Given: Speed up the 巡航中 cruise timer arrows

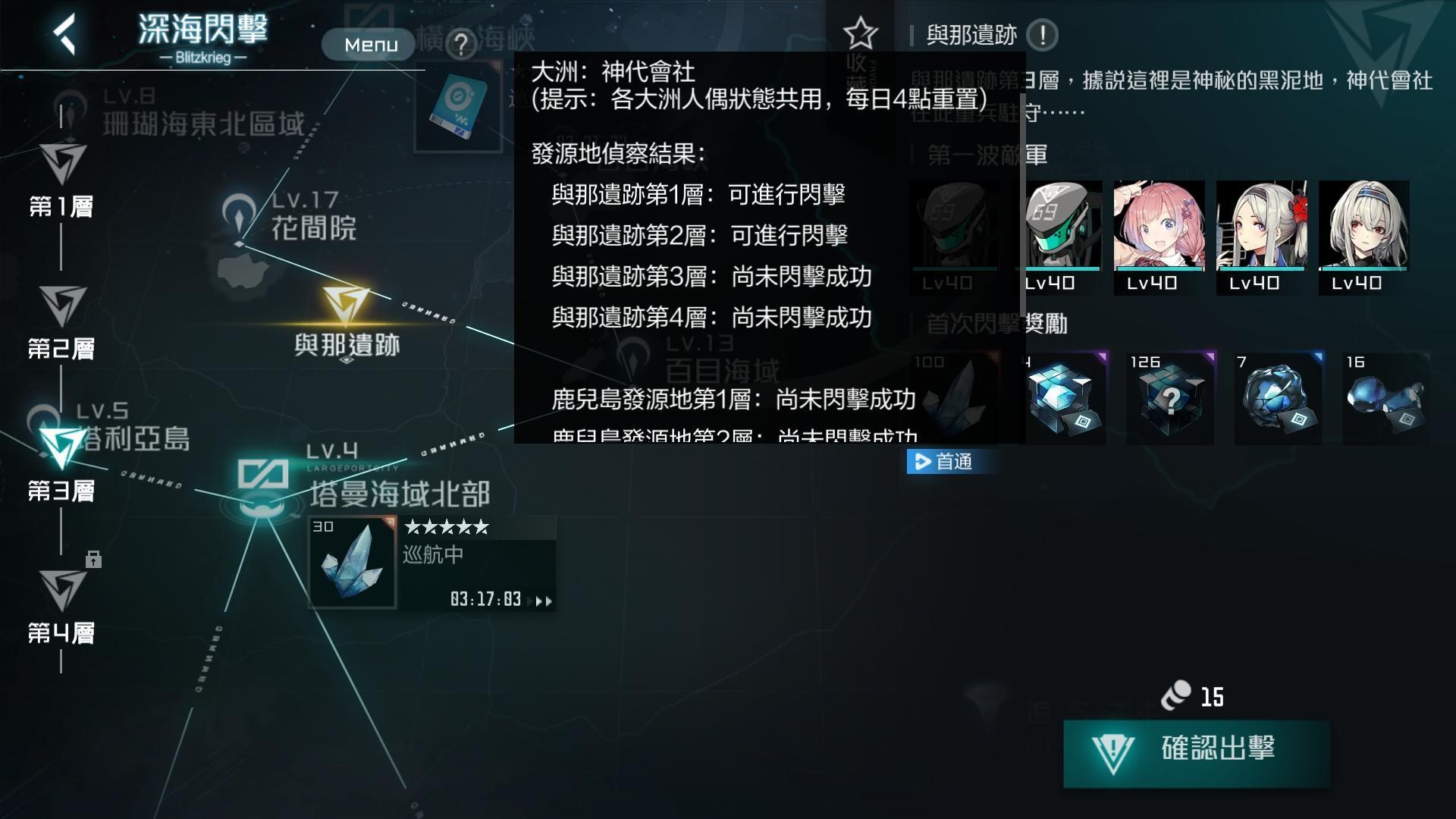Looking at the screenshot, I should [544, 601].
